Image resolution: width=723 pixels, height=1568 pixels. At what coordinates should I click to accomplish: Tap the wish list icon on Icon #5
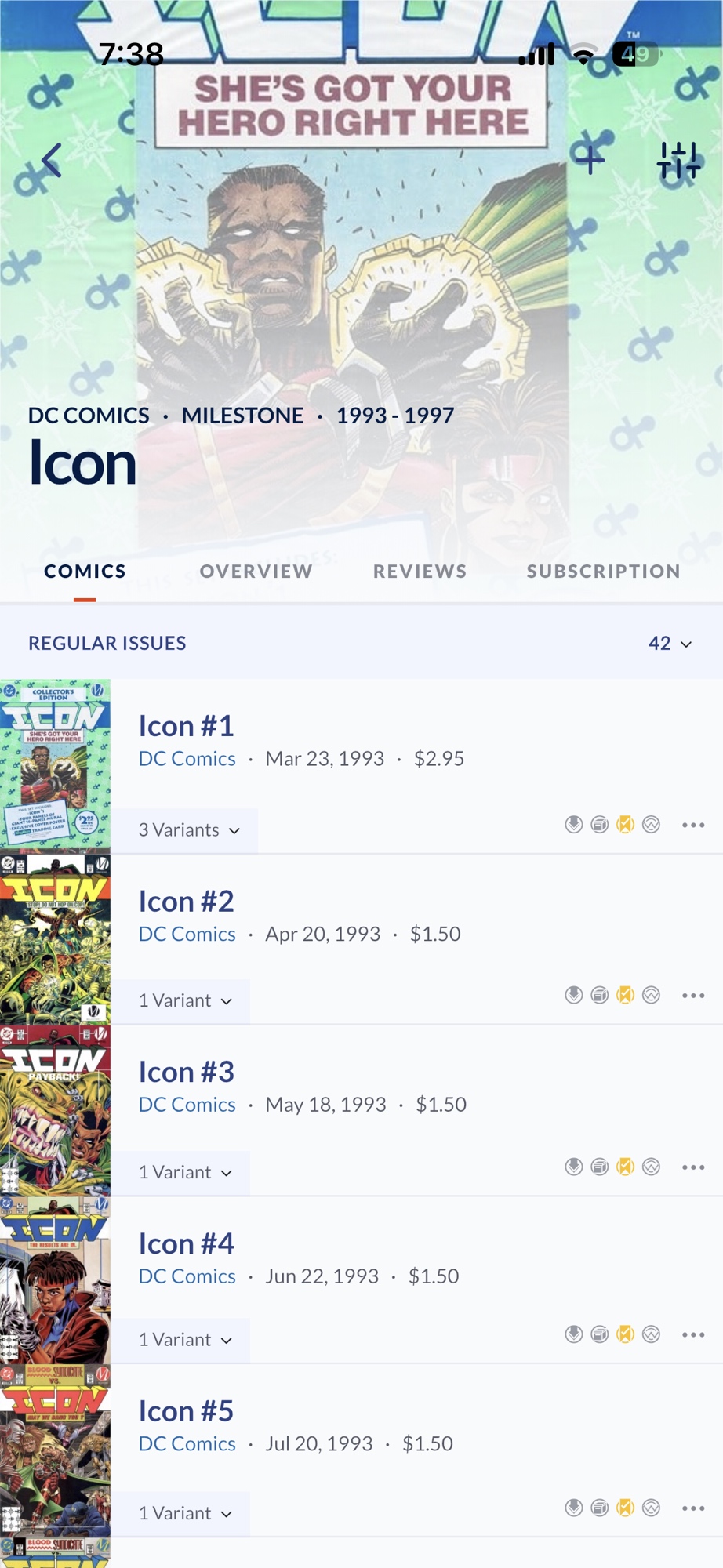pyautogui.click(x=651, y=1508)
